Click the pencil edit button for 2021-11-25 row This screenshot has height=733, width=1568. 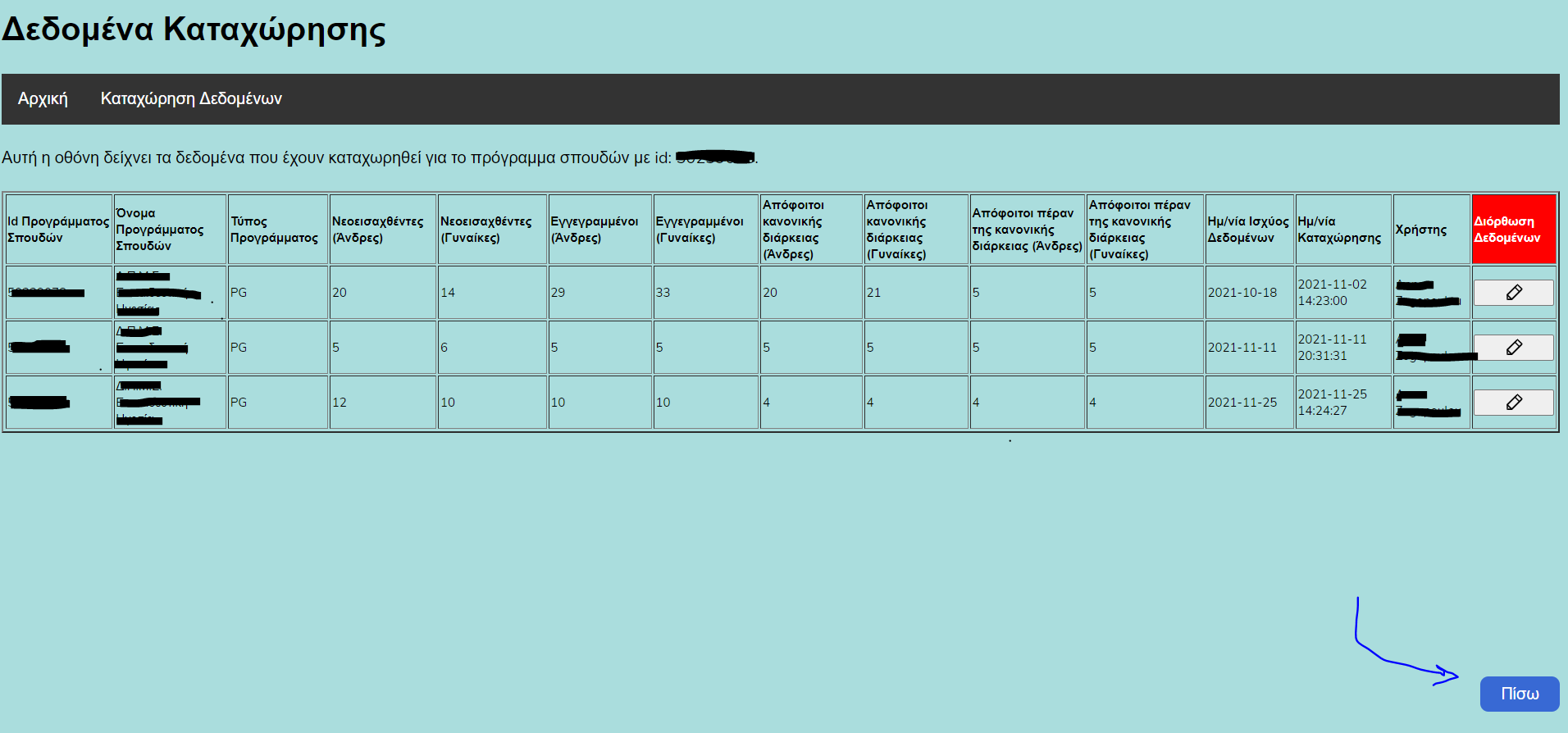[x=1513, y=403]
